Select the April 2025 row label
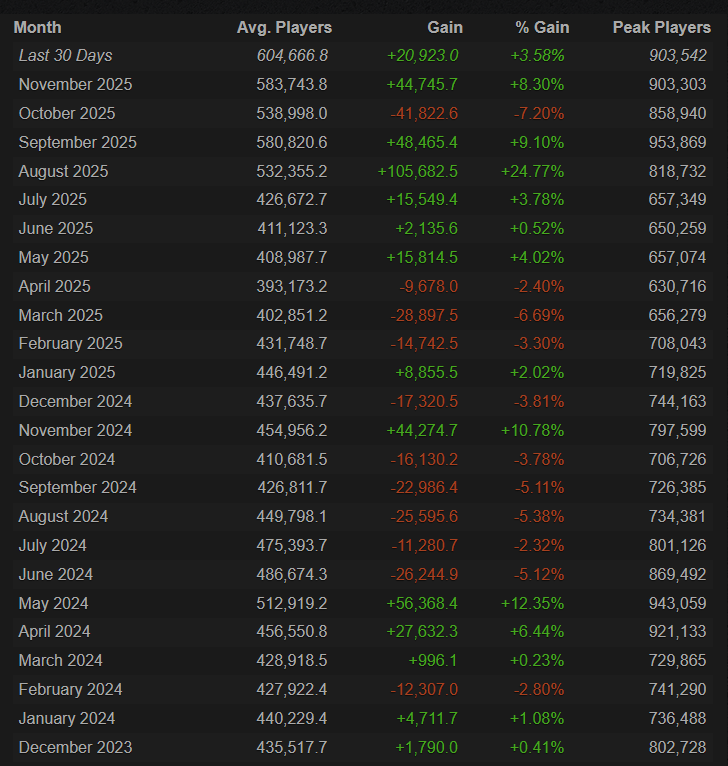The image size is (728, 766). (x=55, y=286)
